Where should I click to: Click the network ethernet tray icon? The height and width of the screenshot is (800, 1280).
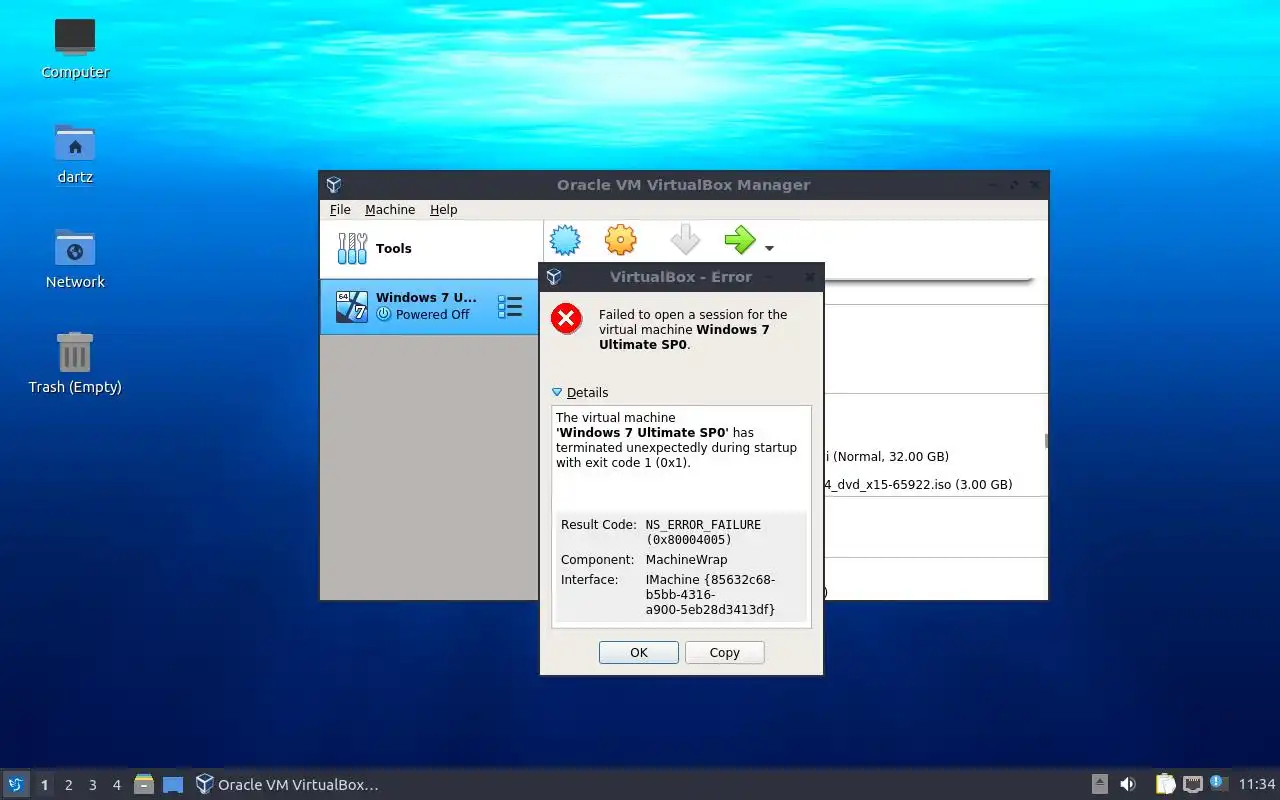pyautogui.click(x=1192, y=785)
